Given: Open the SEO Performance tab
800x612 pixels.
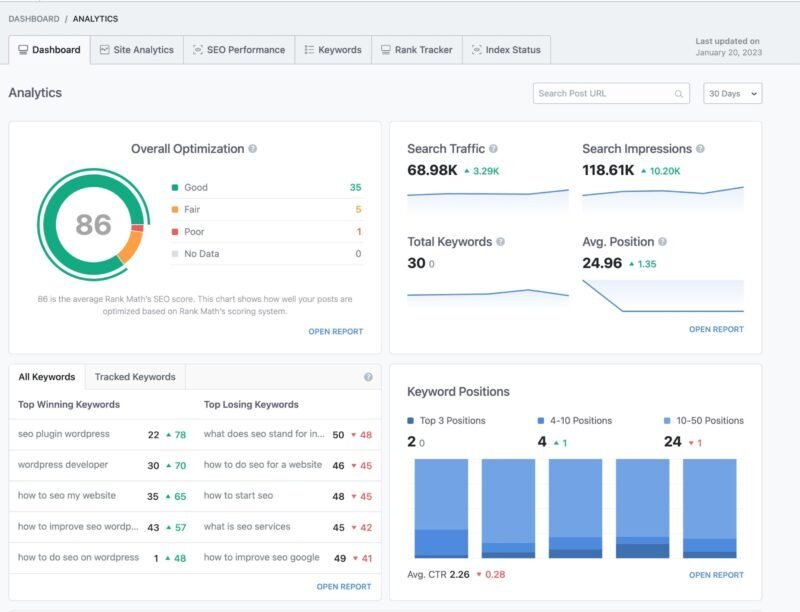Looking at the screenshot, I should tap(239, 49).
